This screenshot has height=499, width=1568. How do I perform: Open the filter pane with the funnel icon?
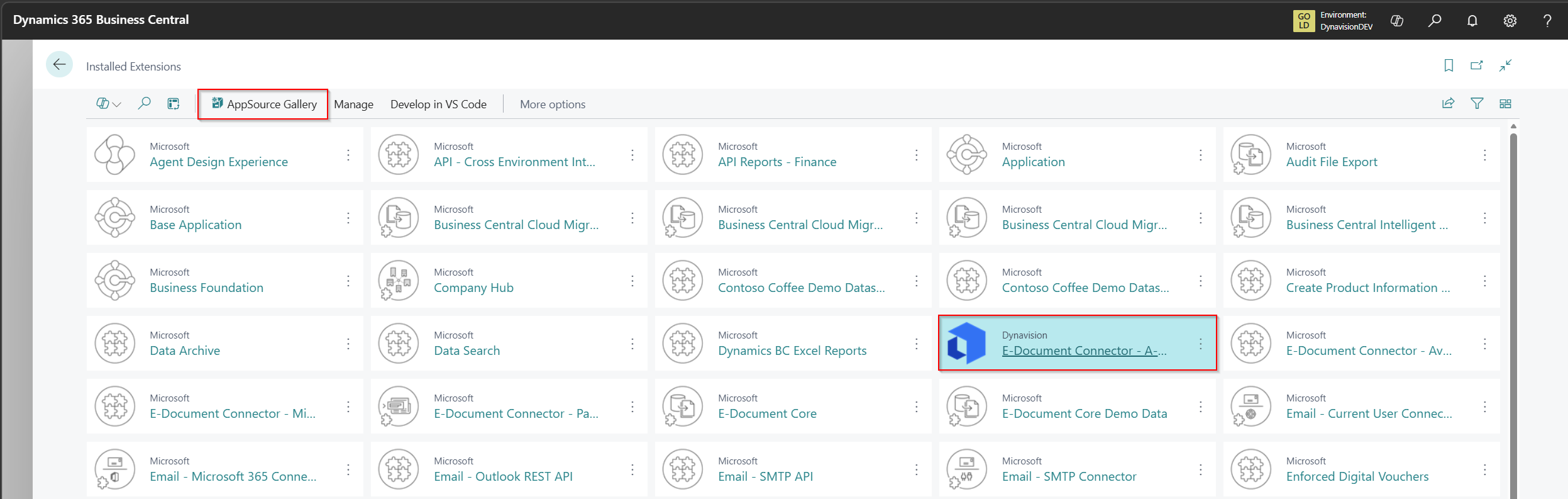pos(1477,103)
